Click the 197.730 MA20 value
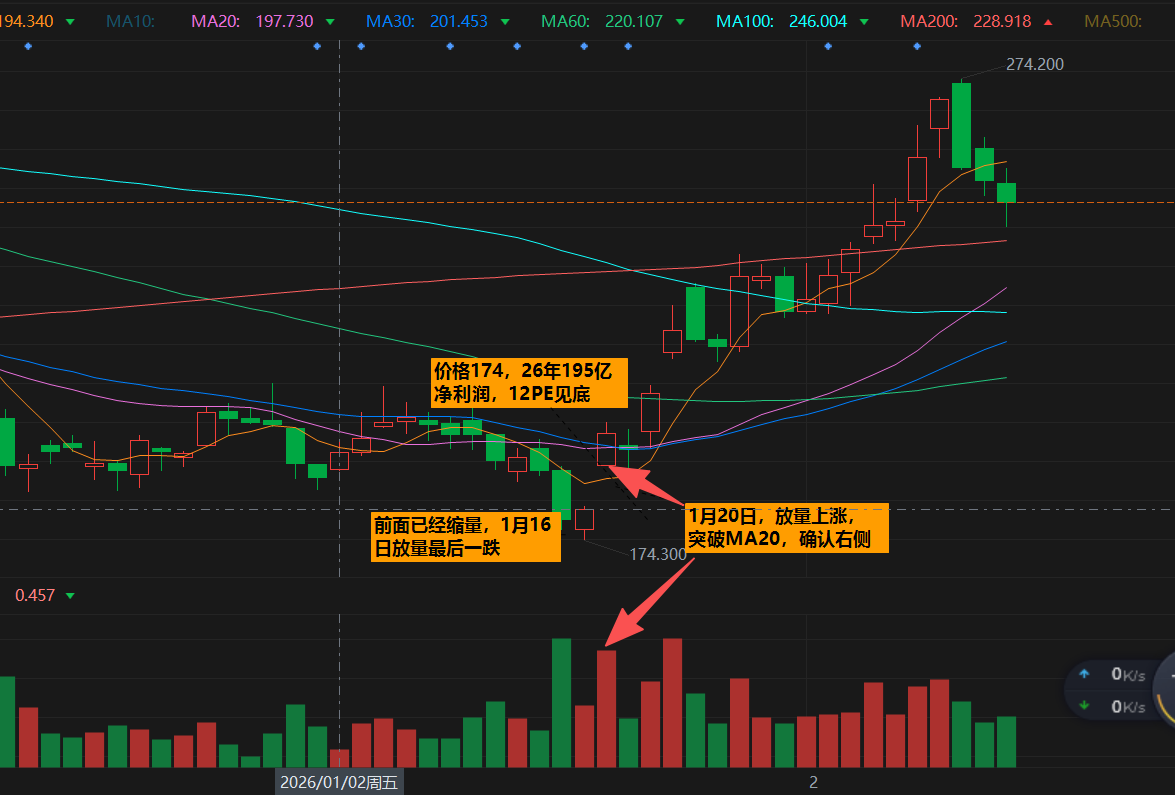 pos(285,22)
